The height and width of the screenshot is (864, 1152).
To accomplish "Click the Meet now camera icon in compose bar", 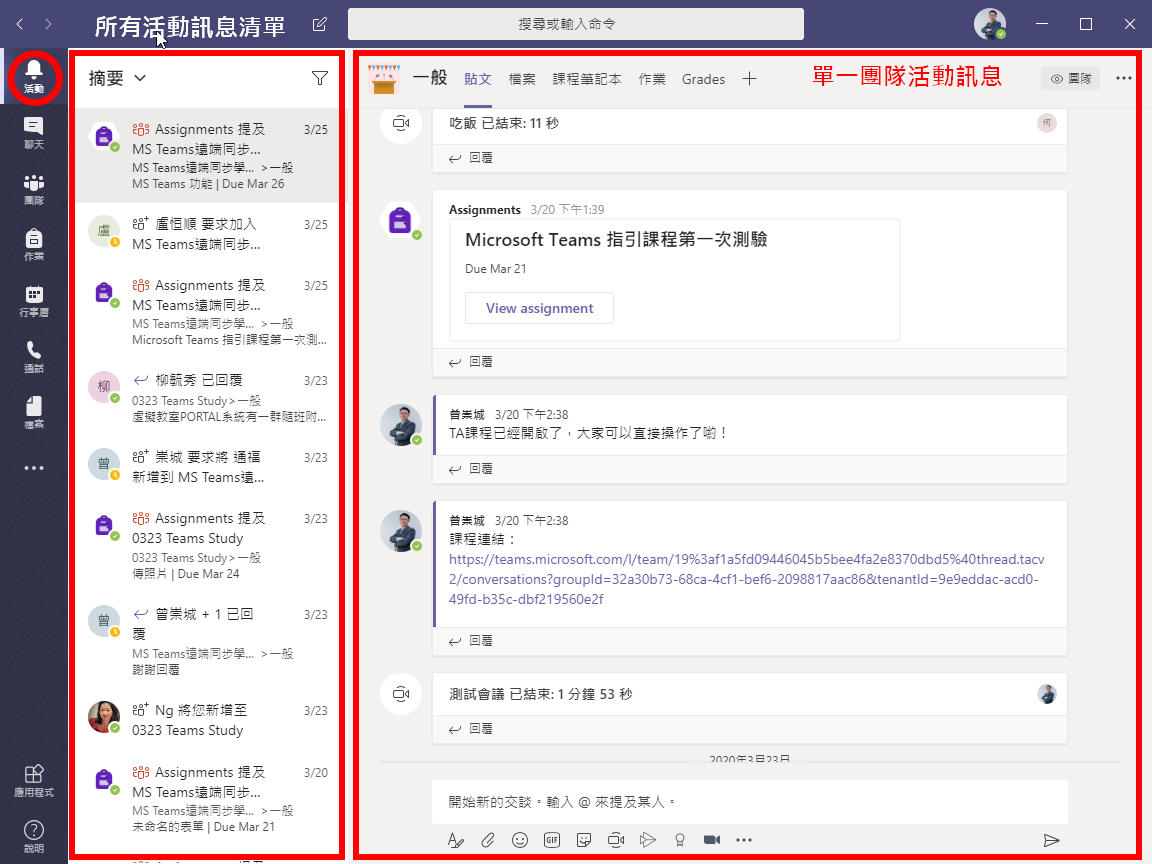I will click(x=616, y=840).
